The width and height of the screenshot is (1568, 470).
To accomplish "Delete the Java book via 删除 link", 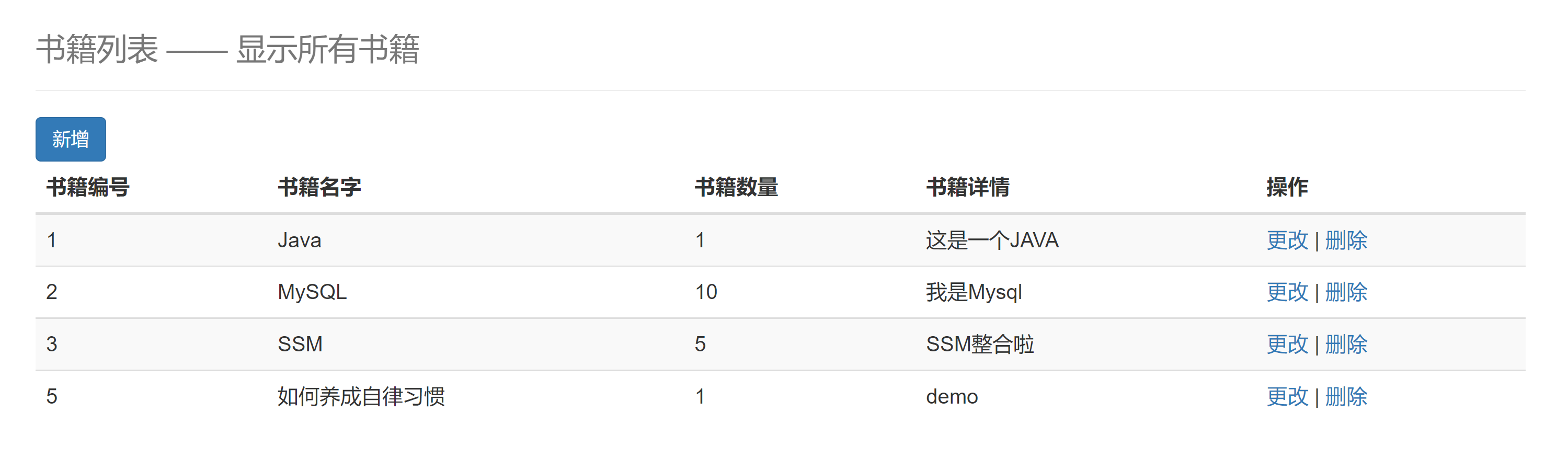I will click(x=1346, y=240).
